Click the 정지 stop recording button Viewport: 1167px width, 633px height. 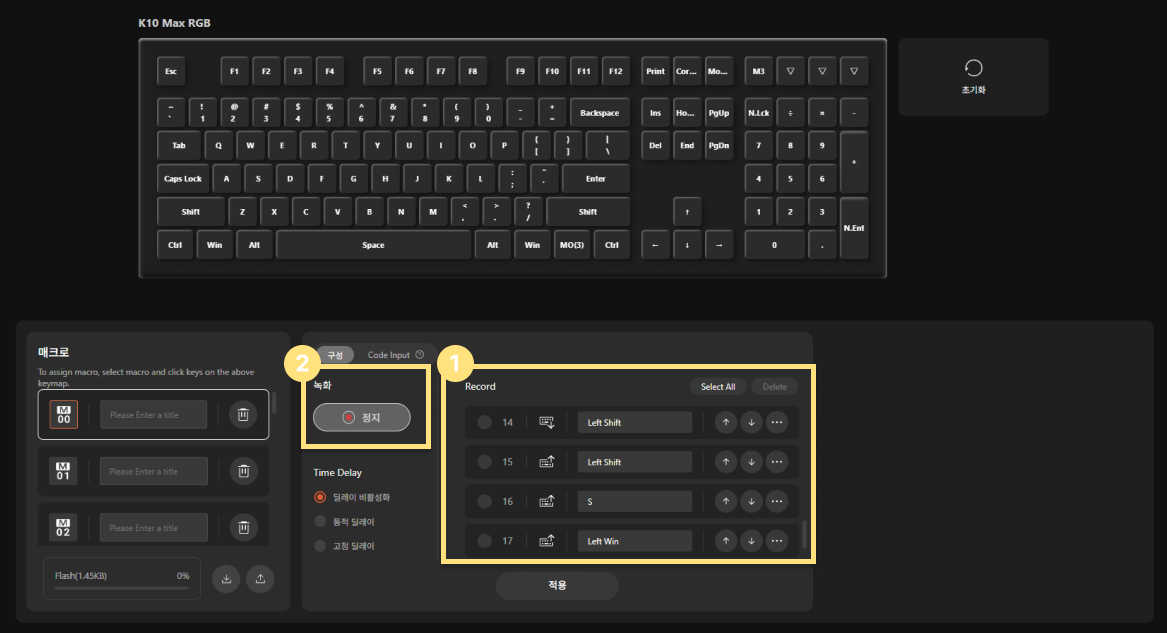tap(362, 417)
